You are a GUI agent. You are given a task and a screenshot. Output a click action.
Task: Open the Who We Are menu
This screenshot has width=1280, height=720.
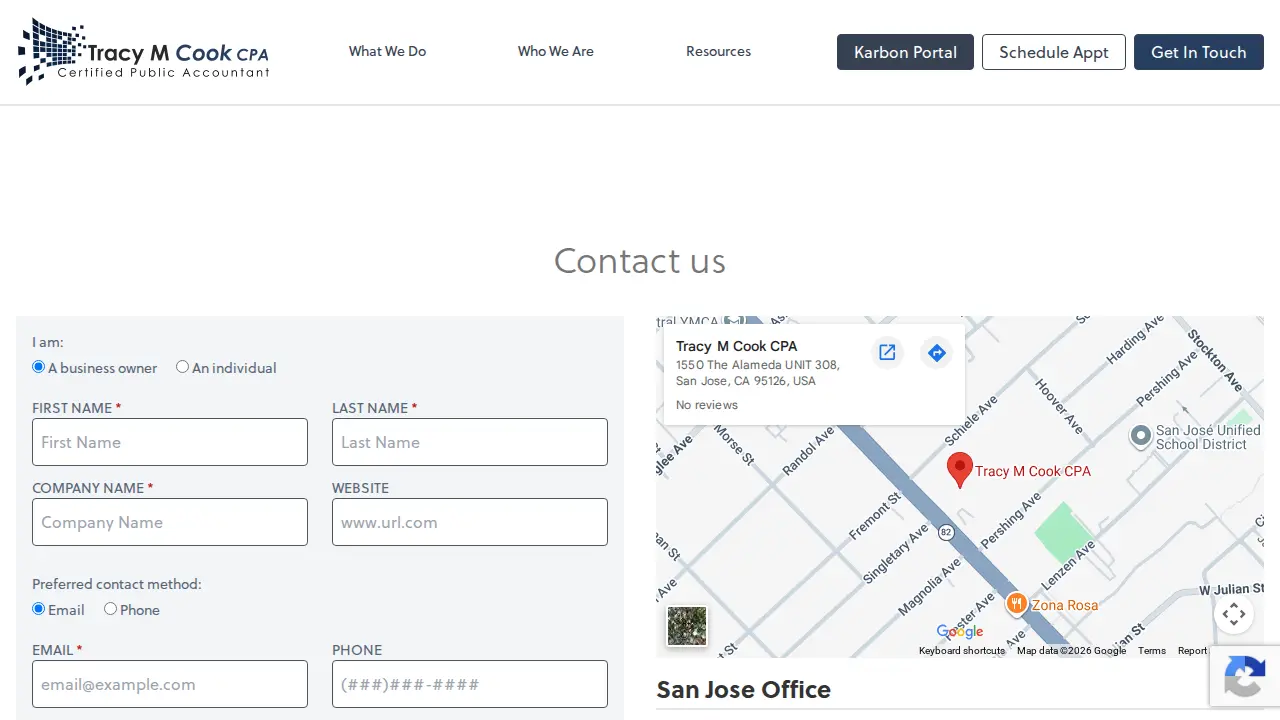point(555,51)
